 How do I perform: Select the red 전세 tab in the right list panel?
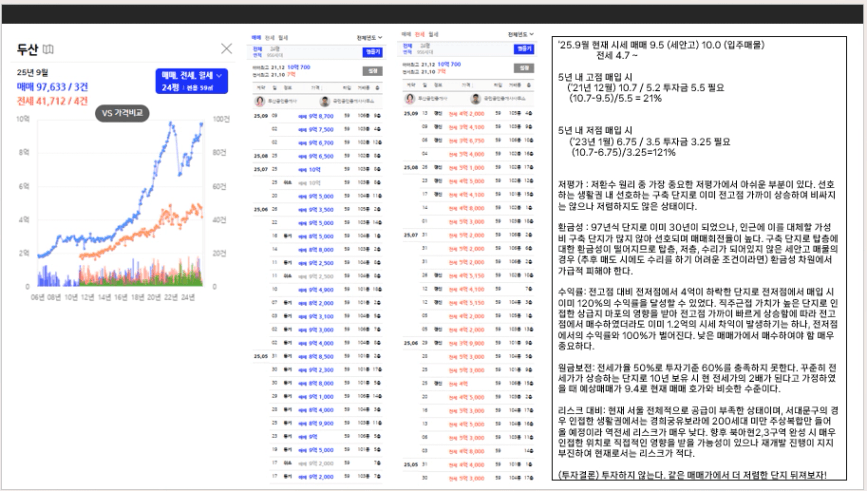coord(420,34)
